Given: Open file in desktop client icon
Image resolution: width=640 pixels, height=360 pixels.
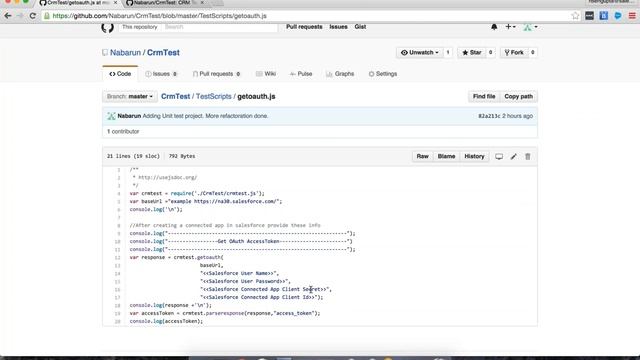Looking at the screenshot, I should (x=499, y=156).
